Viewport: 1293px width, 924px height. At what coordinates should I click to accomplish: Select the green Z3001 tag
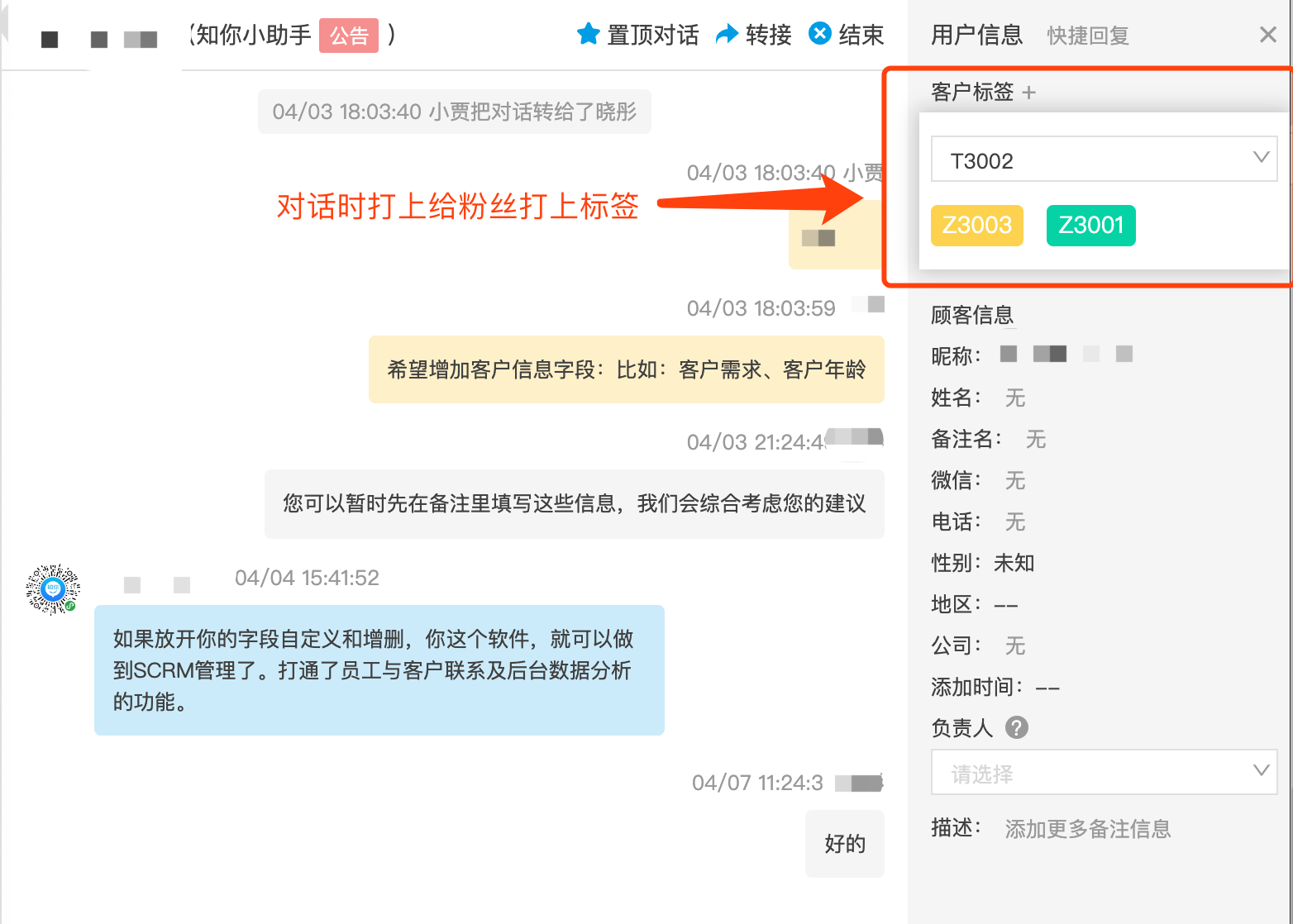click(x=1090, y=225)
